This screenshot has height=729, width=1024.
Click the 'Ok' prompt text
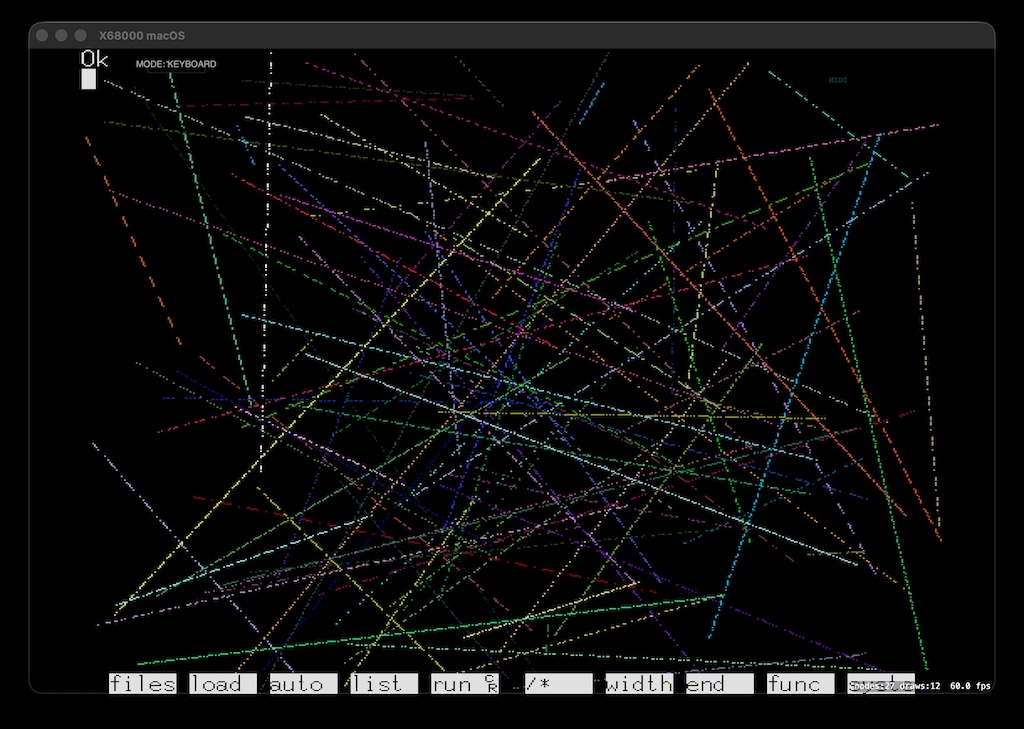95,59
